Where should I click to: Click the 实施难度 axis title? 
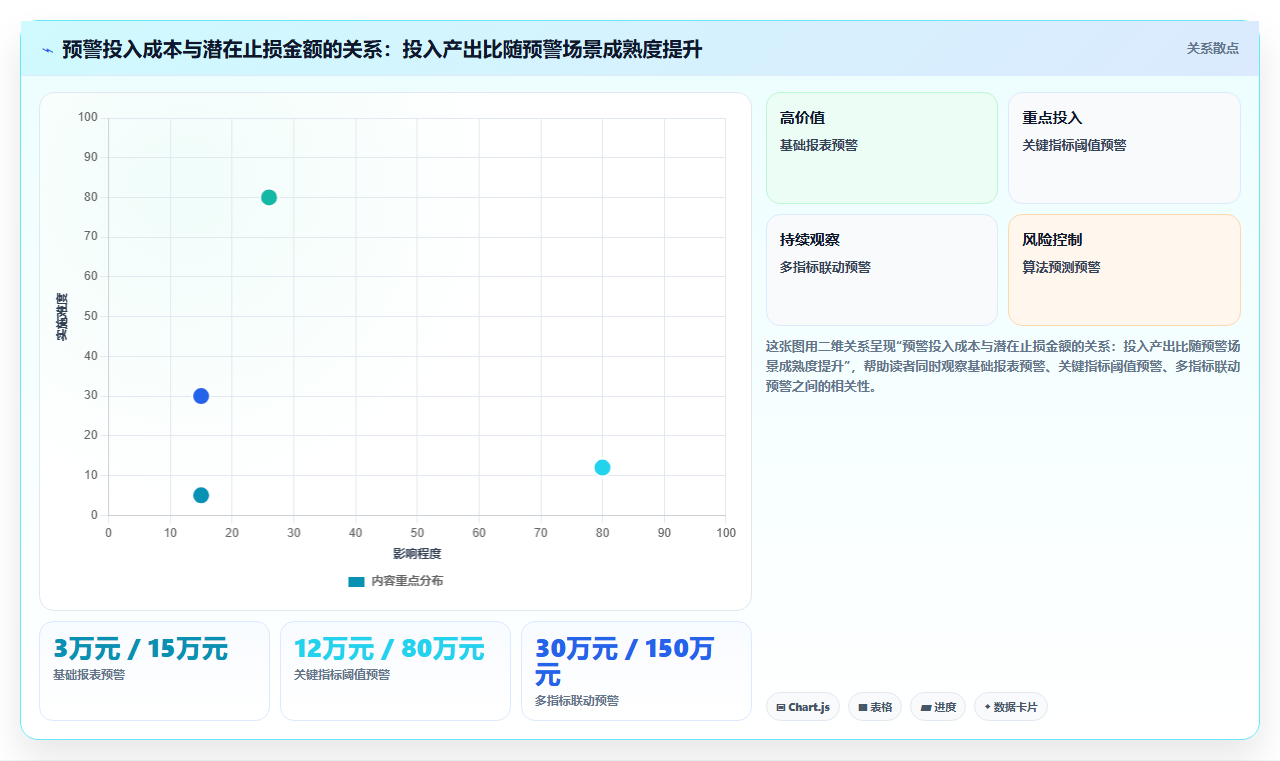pyautogui.click(x=62, y=317)
